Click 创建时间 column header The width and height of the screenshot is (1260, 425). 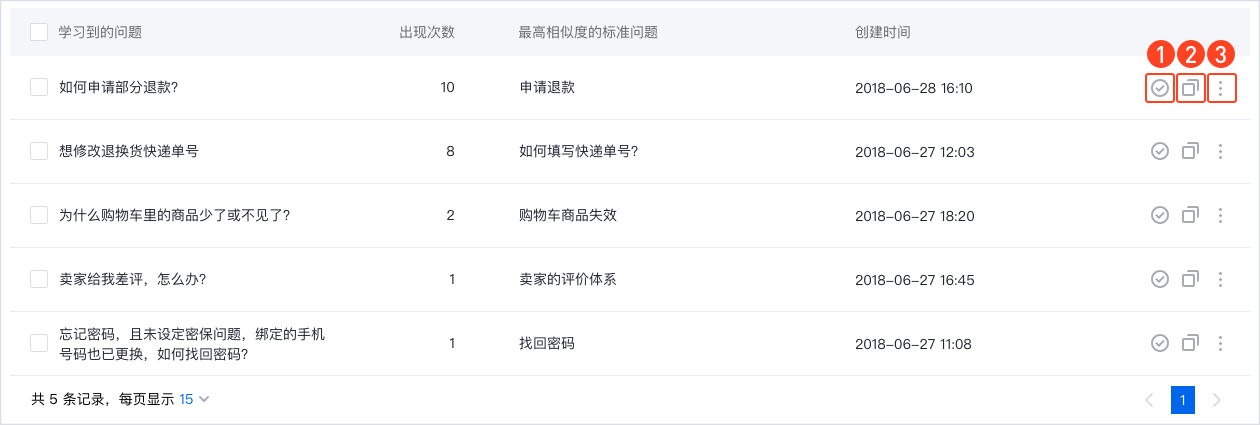(883, 32)
